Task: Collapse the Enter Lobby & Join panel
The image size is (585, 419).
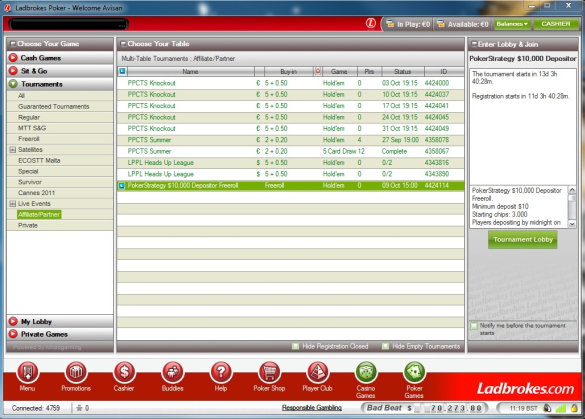Action: pos(474,44)
